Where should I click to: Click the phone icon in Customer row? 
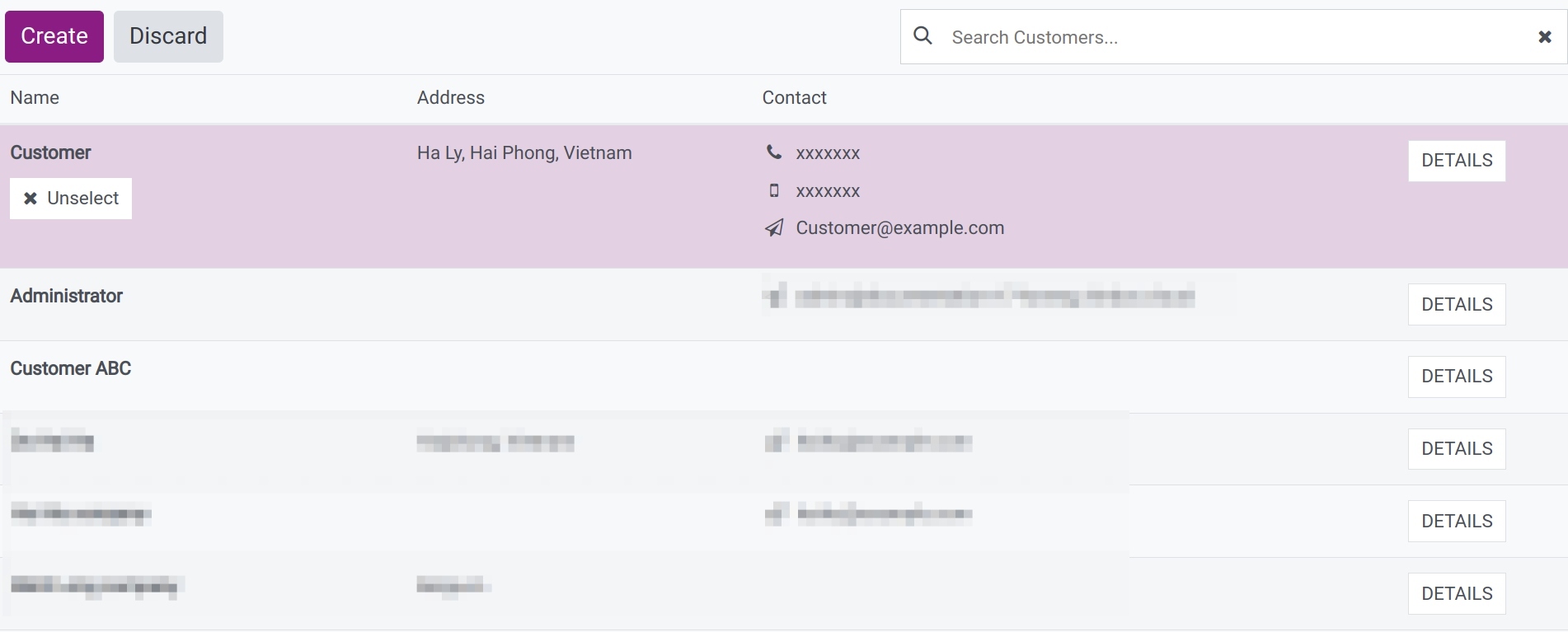(773, 152)
